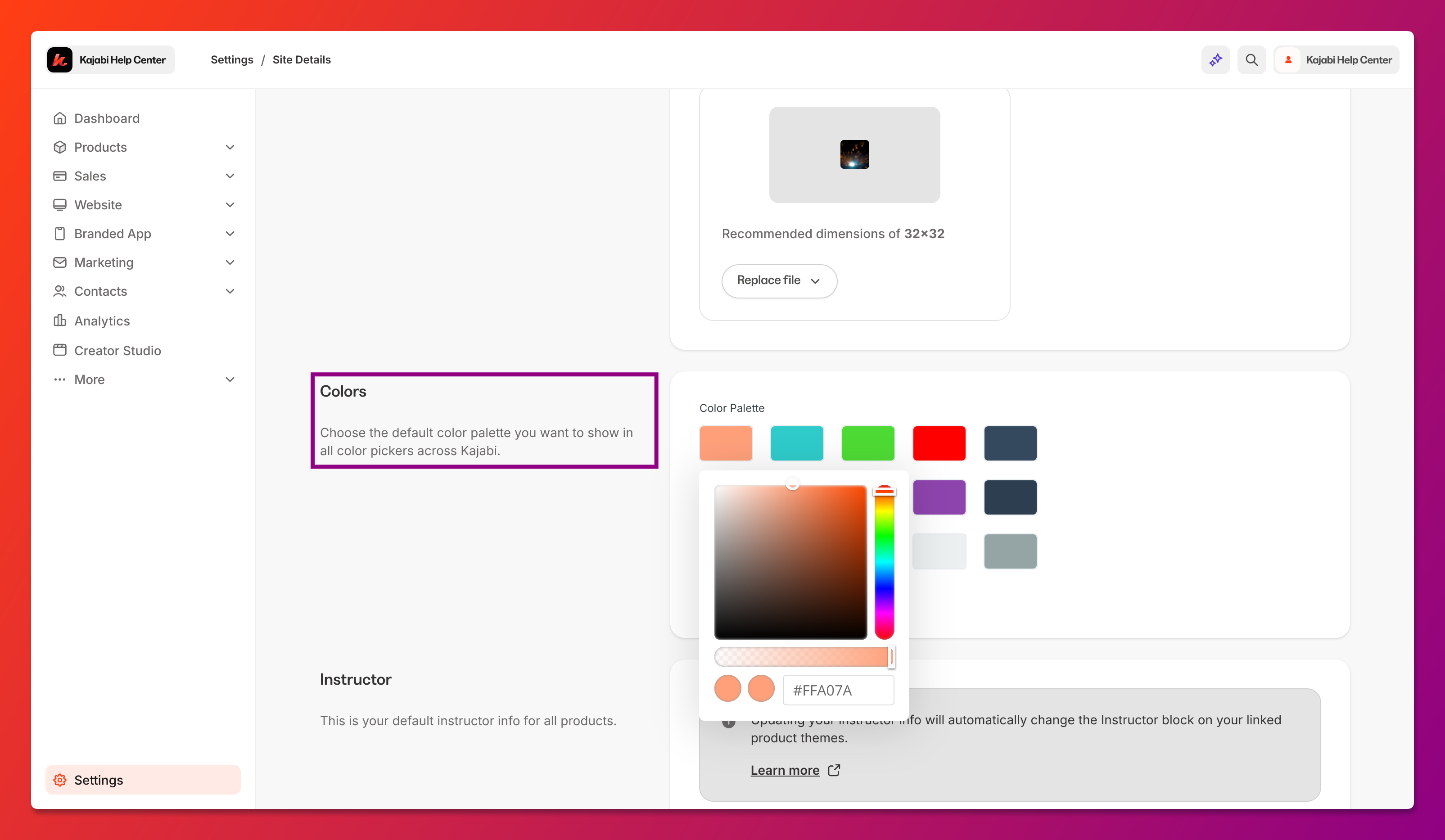Click the Instructor section heading

pyautogui.click(x=356, y=679)
